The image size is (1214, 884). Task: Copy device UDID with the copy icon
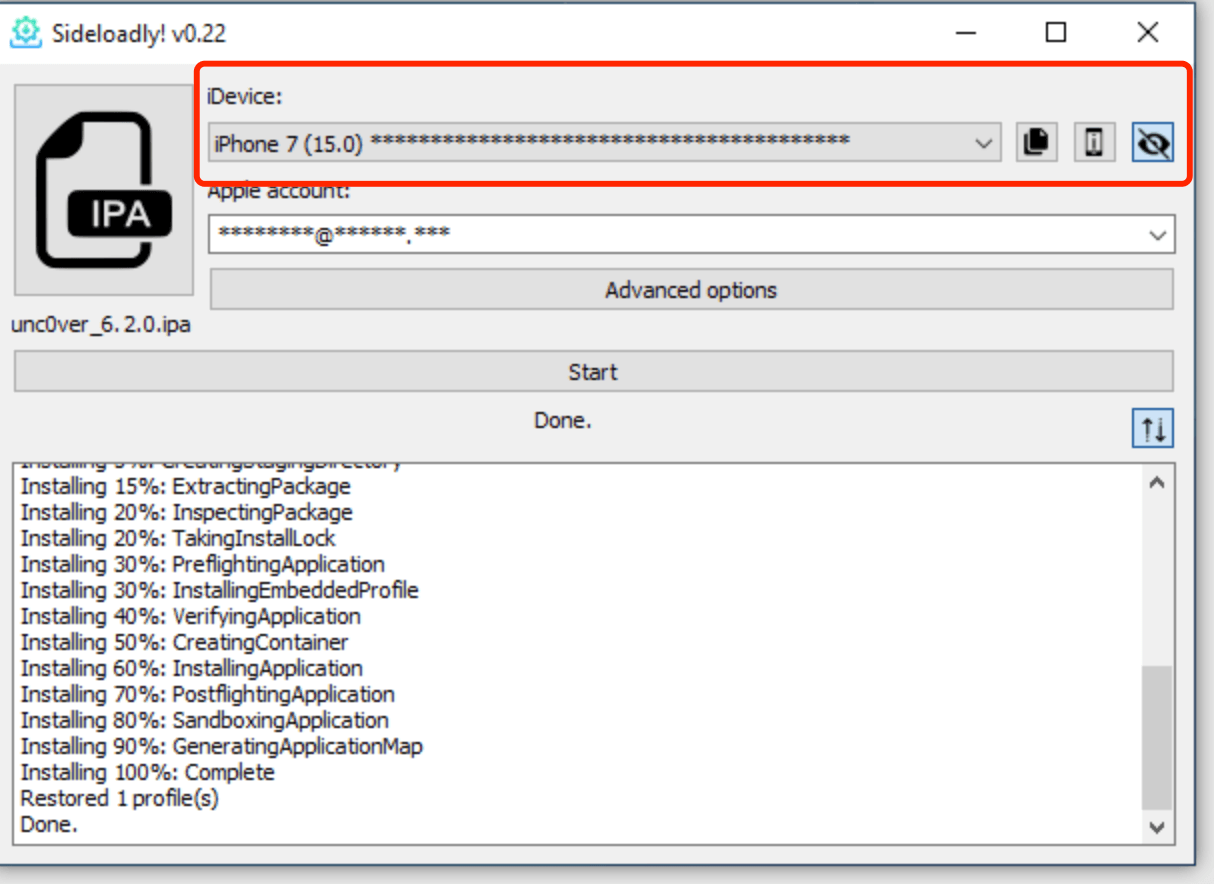tap(1037, 143)
